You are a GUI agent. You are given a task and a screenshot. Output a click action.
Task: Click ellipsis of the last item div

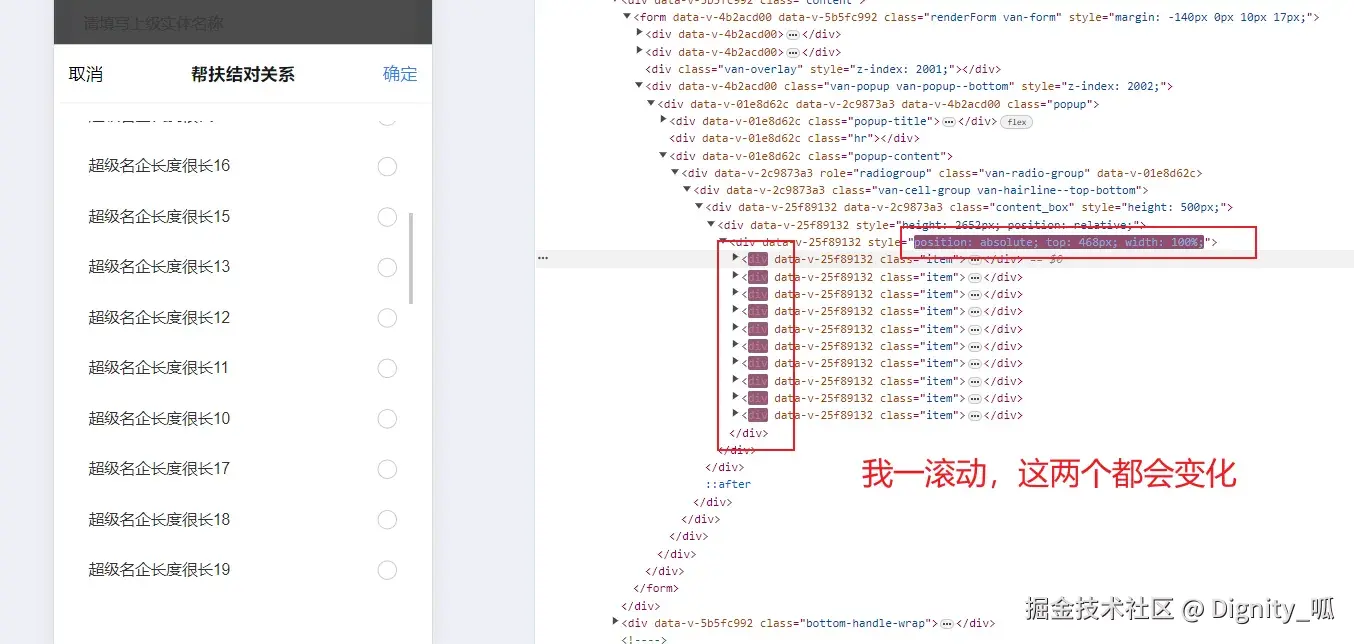click(974, 414)
